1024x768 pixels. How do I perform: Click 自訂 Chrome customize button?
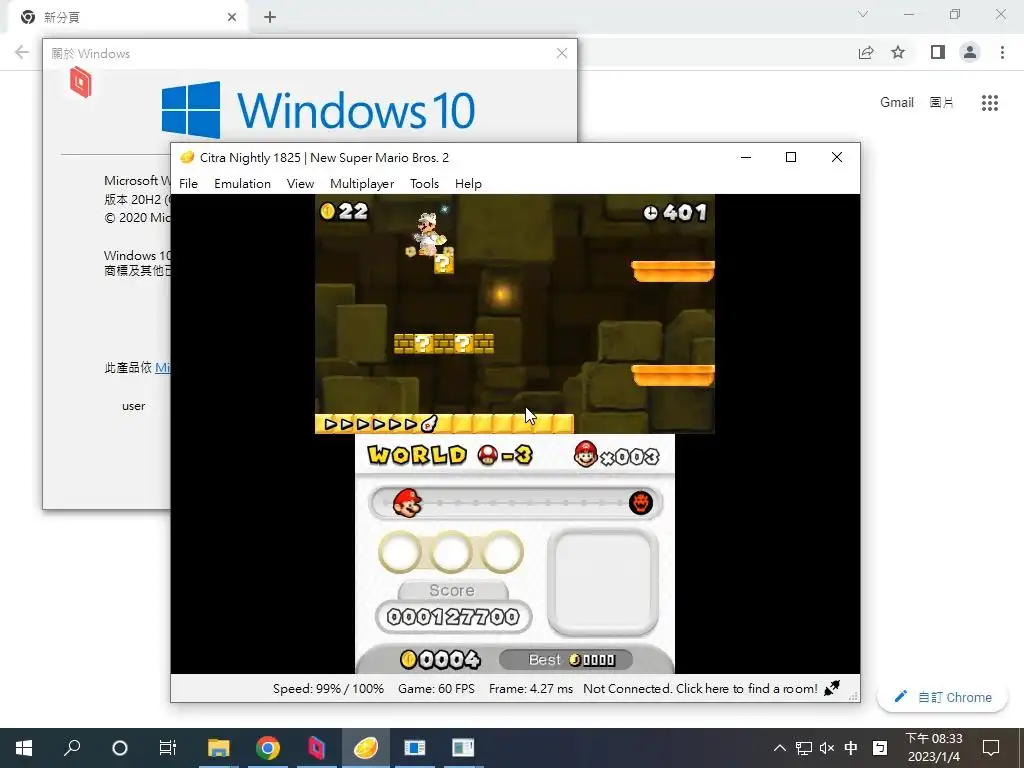944,697
